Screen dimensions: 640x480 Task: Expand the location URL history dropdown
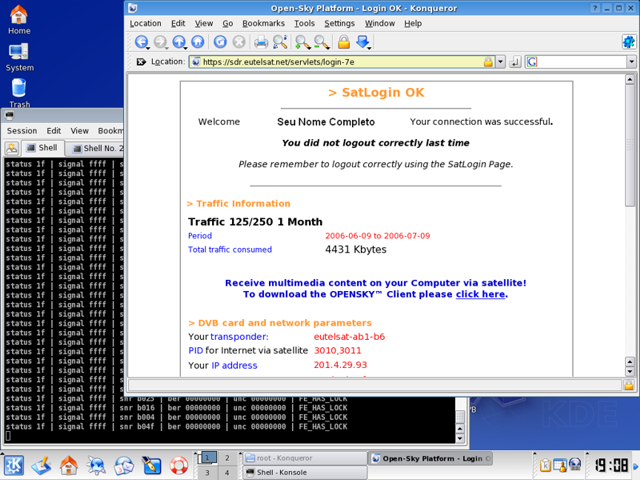click(500, 62)
